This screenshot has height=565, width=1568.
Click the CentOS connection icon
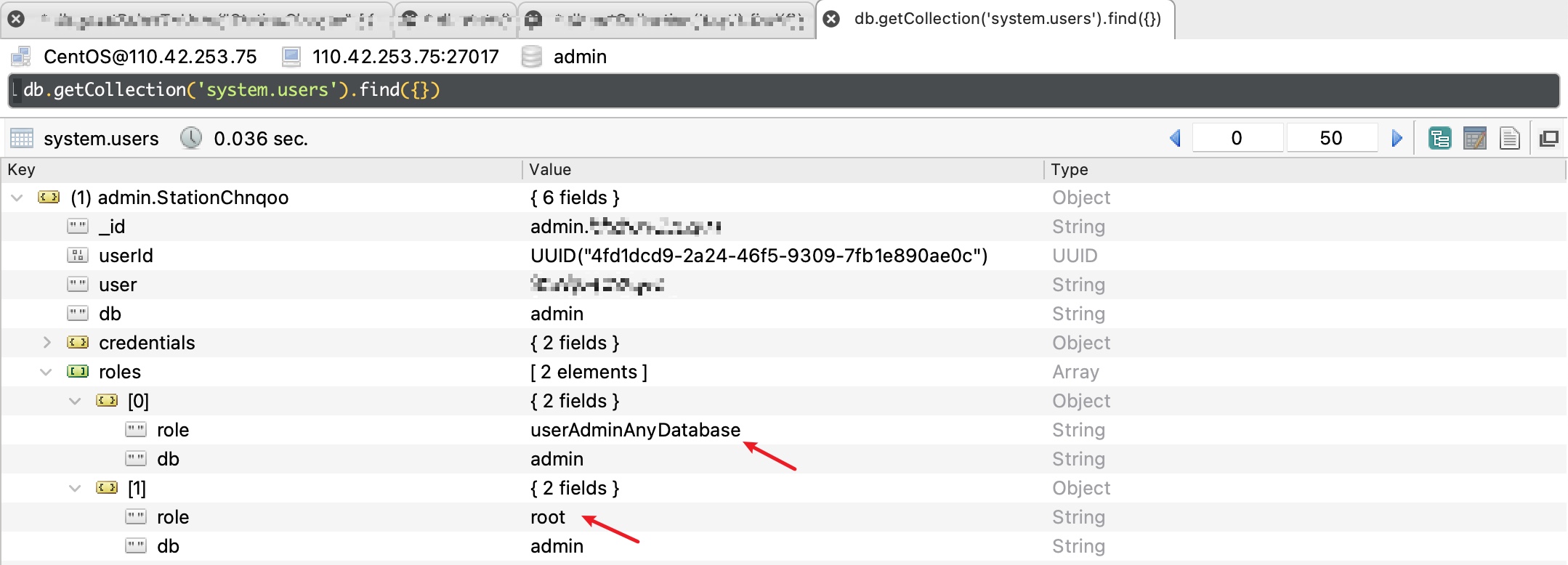tap(21, 56)
